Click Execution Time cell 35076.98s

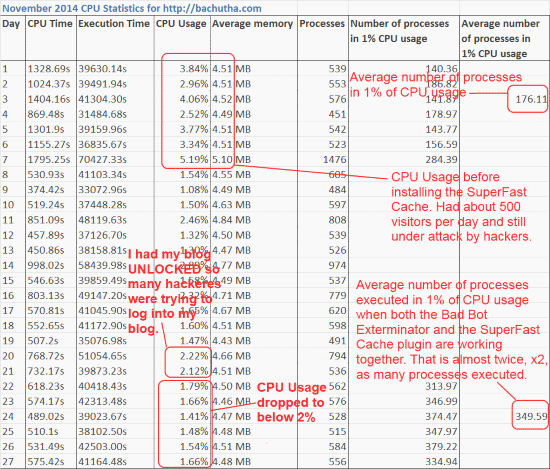(102, 341)
